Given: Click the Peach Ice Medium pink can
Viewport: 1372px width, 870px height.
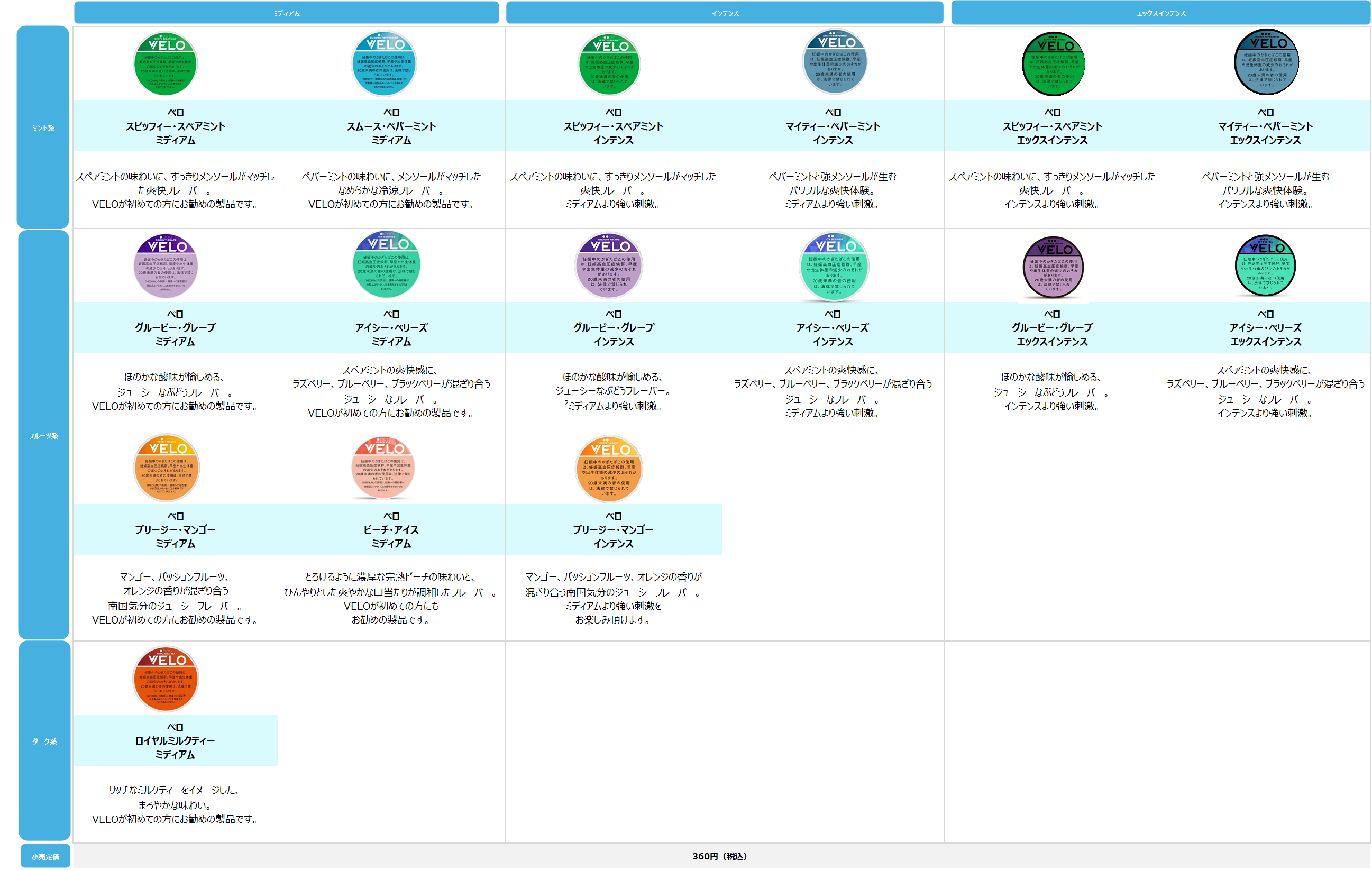Looking at the screenshot, I should (383, 468).
